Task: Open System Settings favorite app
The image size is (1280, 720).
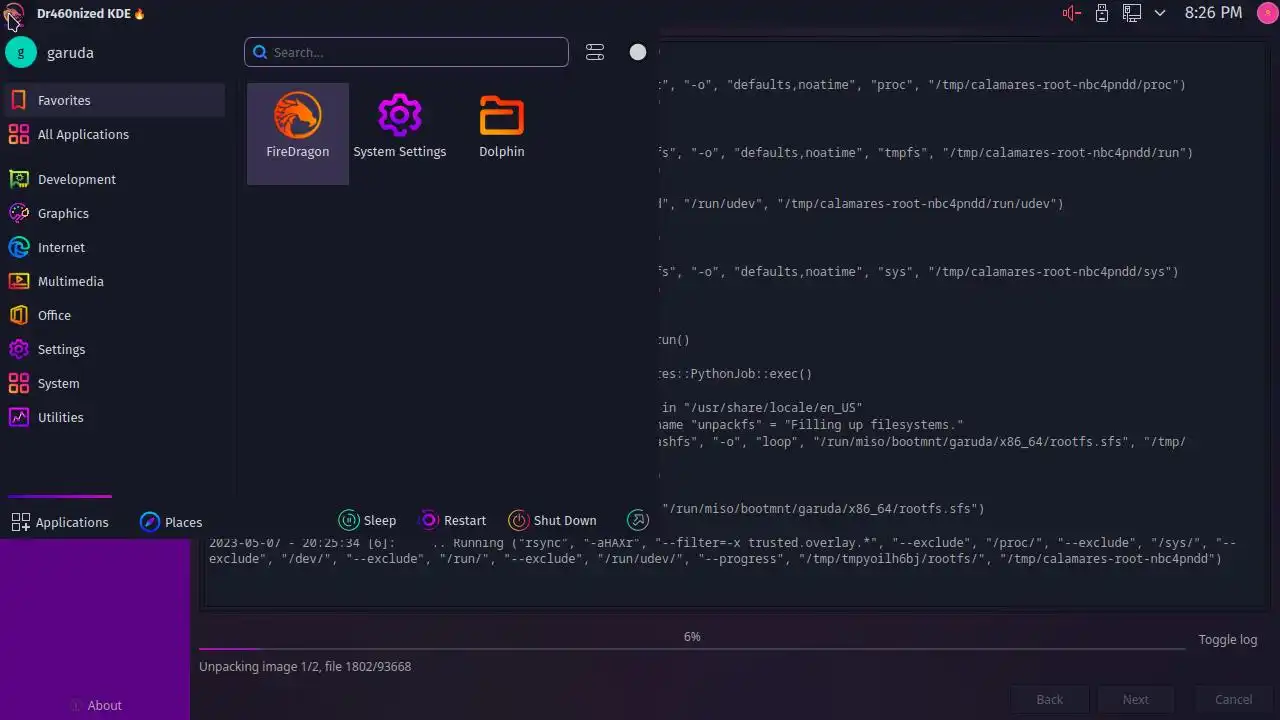Action: click(399, 133)
